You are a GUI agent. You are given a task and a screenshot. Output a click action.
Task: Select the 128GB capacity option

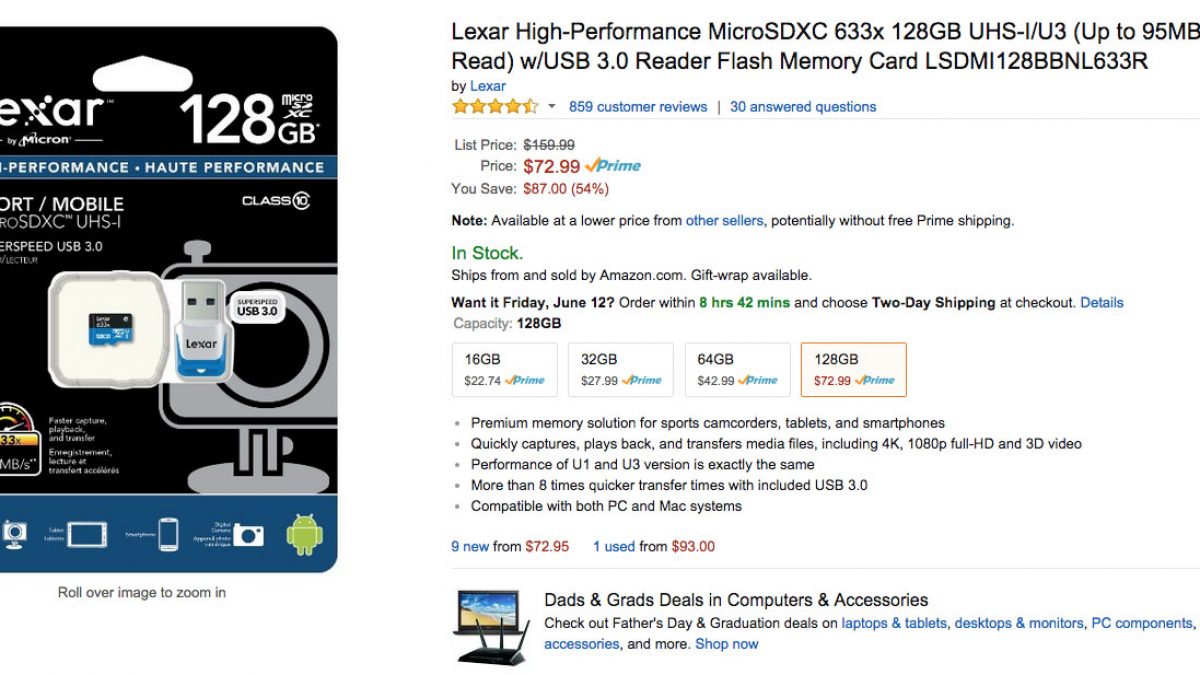click(853, 369)
